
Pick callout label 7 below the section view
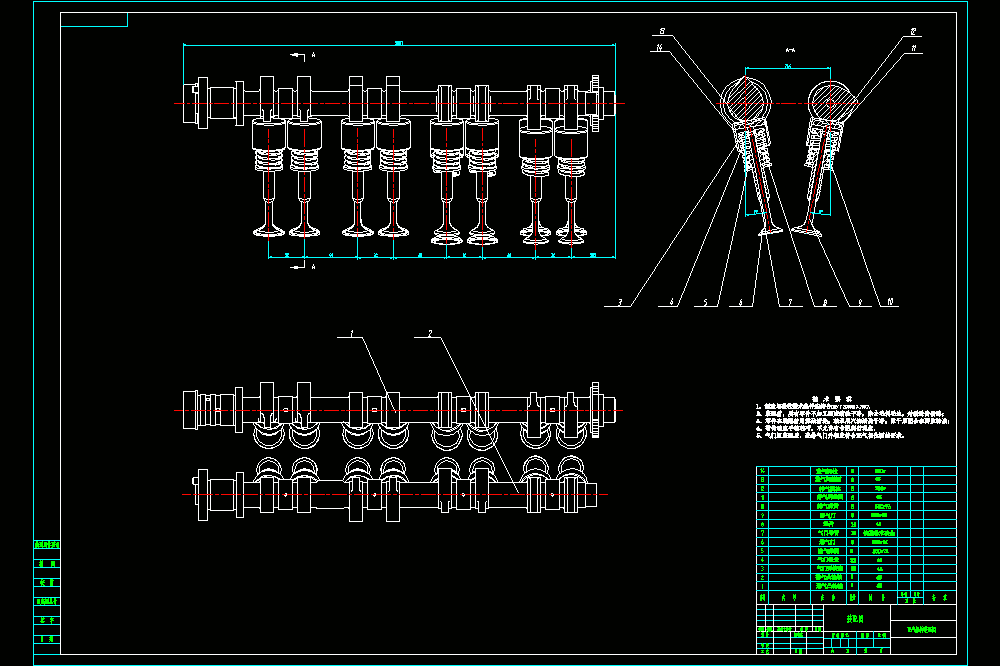(790, 302)
